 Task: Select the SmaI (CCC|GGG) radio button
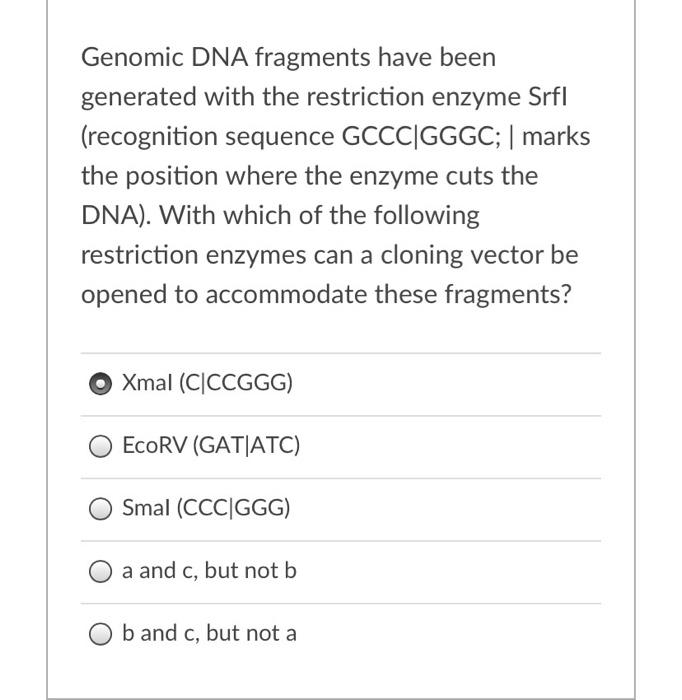coord(100,508)
